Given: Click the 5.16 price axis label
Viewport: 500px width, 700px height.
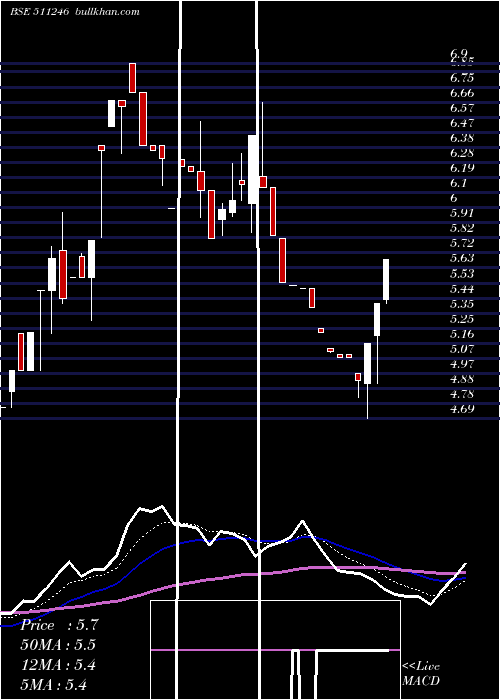Looking at the screenshot, I should 462,334.
